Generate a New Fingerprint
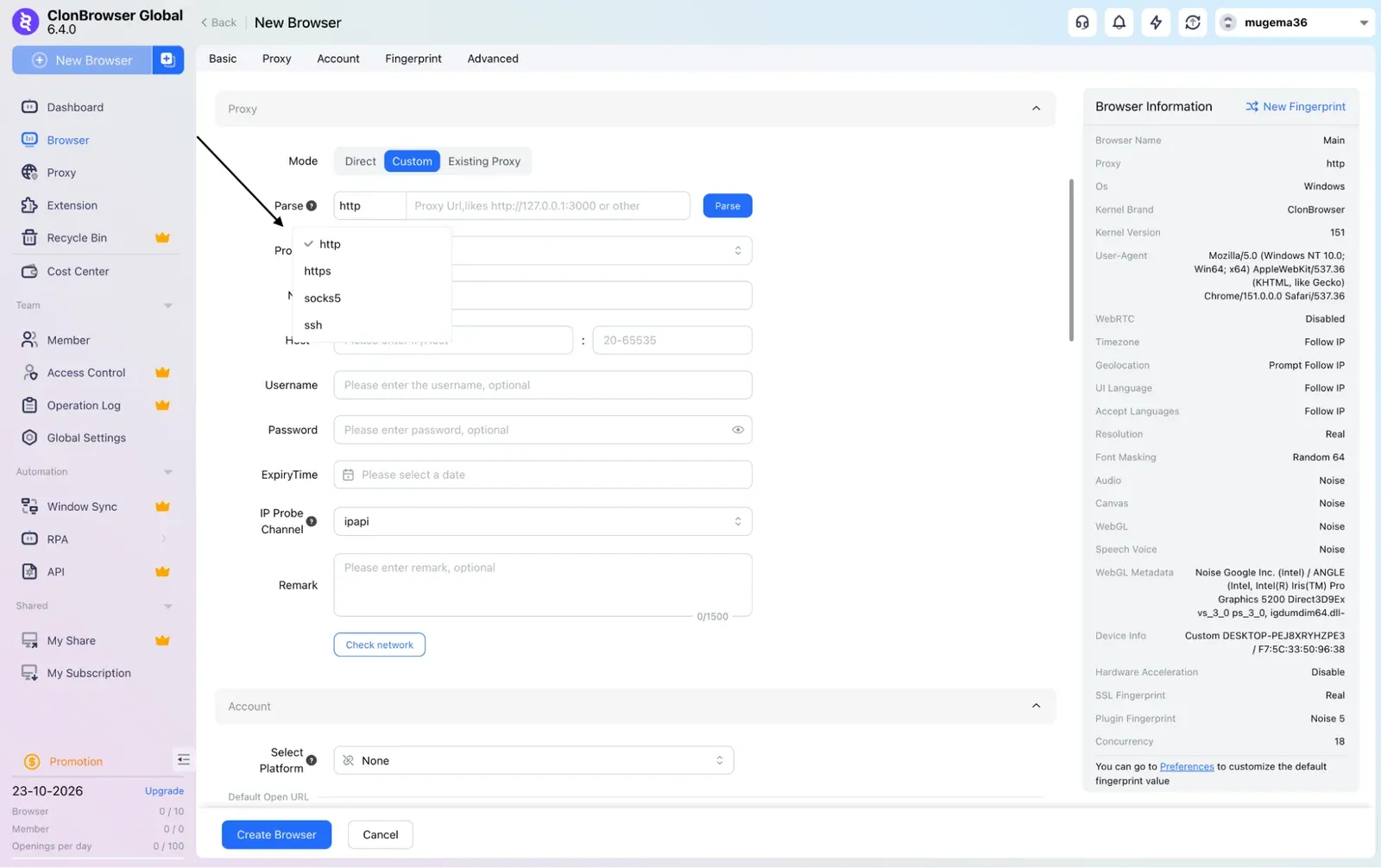This screenshot has width=1381, height=868. (1296, 107)
